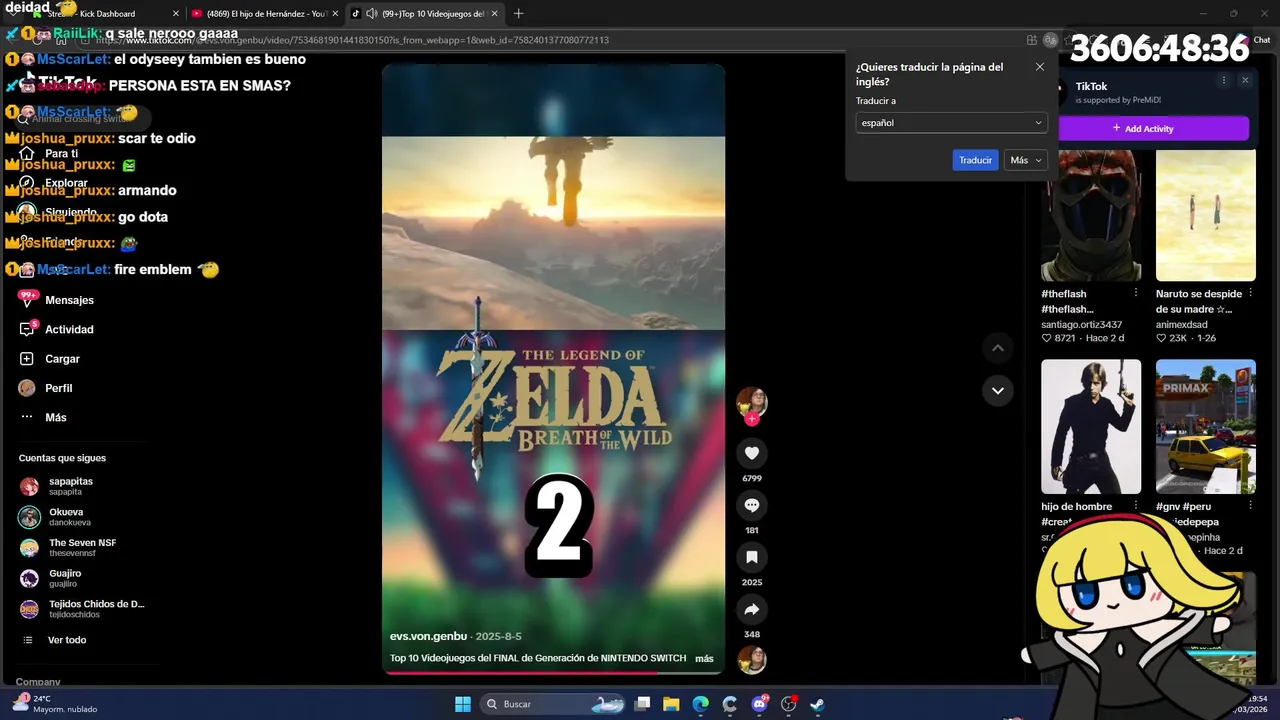Image resolution: width=1280 pixels, height=720 pixels.
Task: Open the sound disc avatar below share
Action: 752,660
